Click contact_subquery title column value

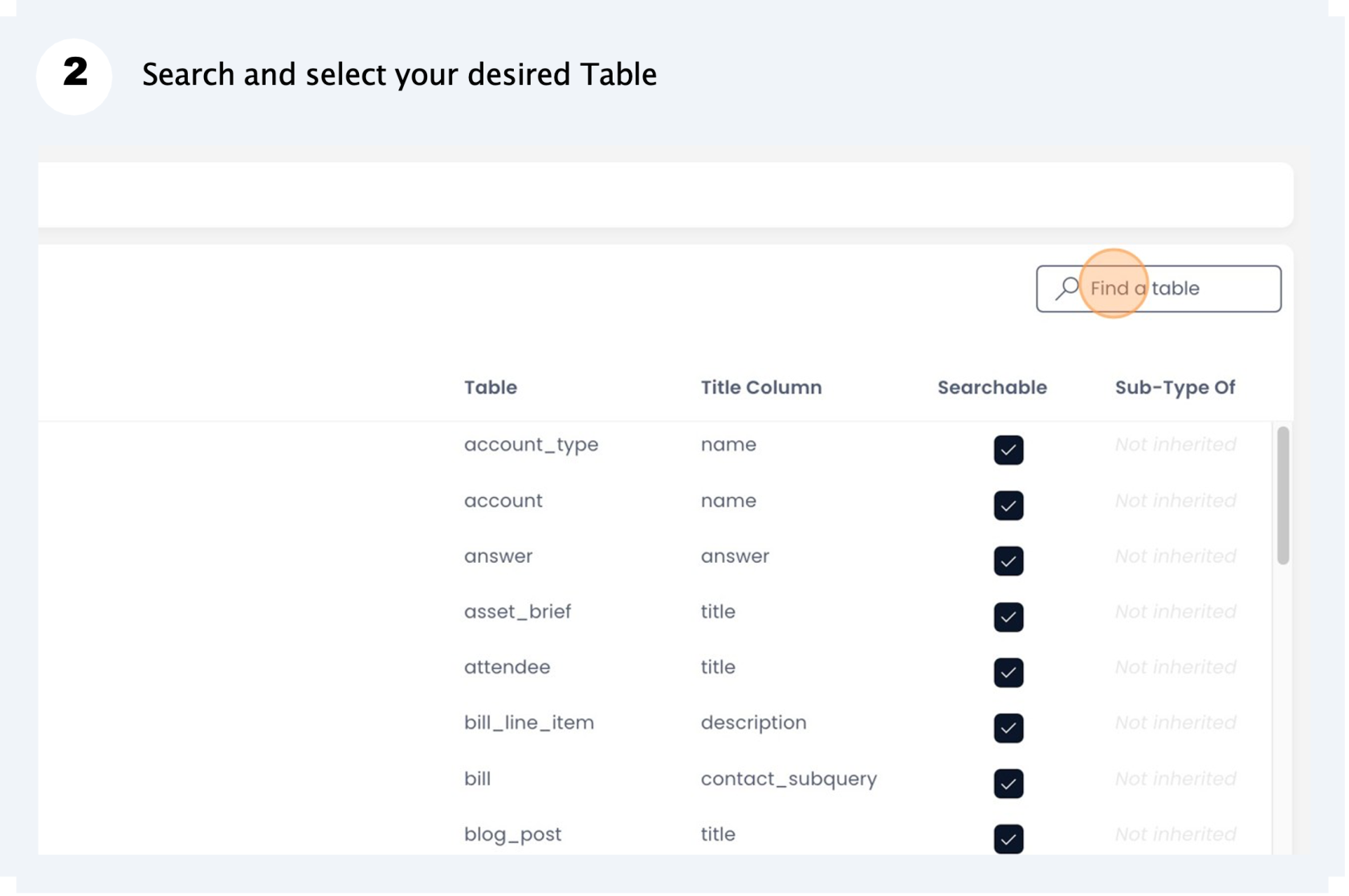[x=790, y=780]
